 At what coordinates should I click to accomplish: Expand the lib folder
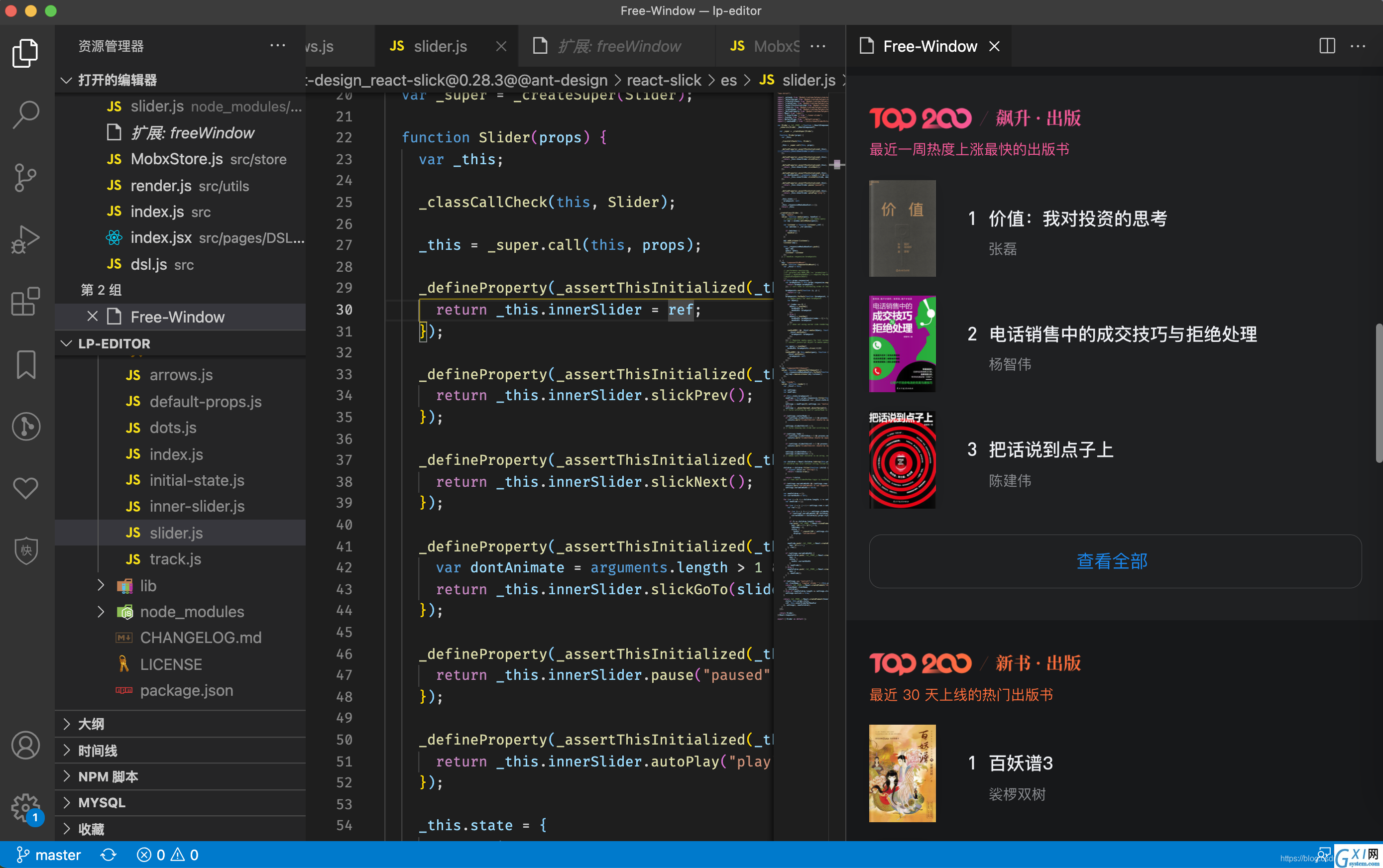click(x=101, y=585)
